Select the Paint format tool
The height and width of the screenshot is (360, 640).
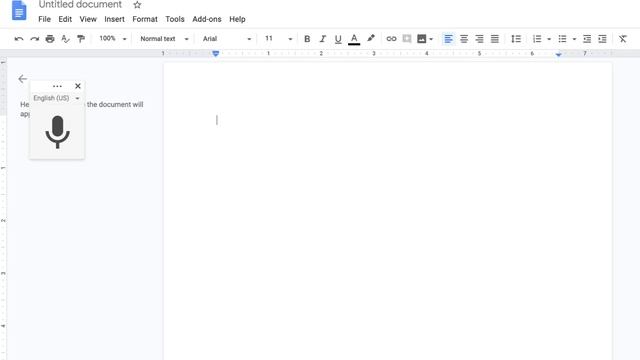coord(81,39)
